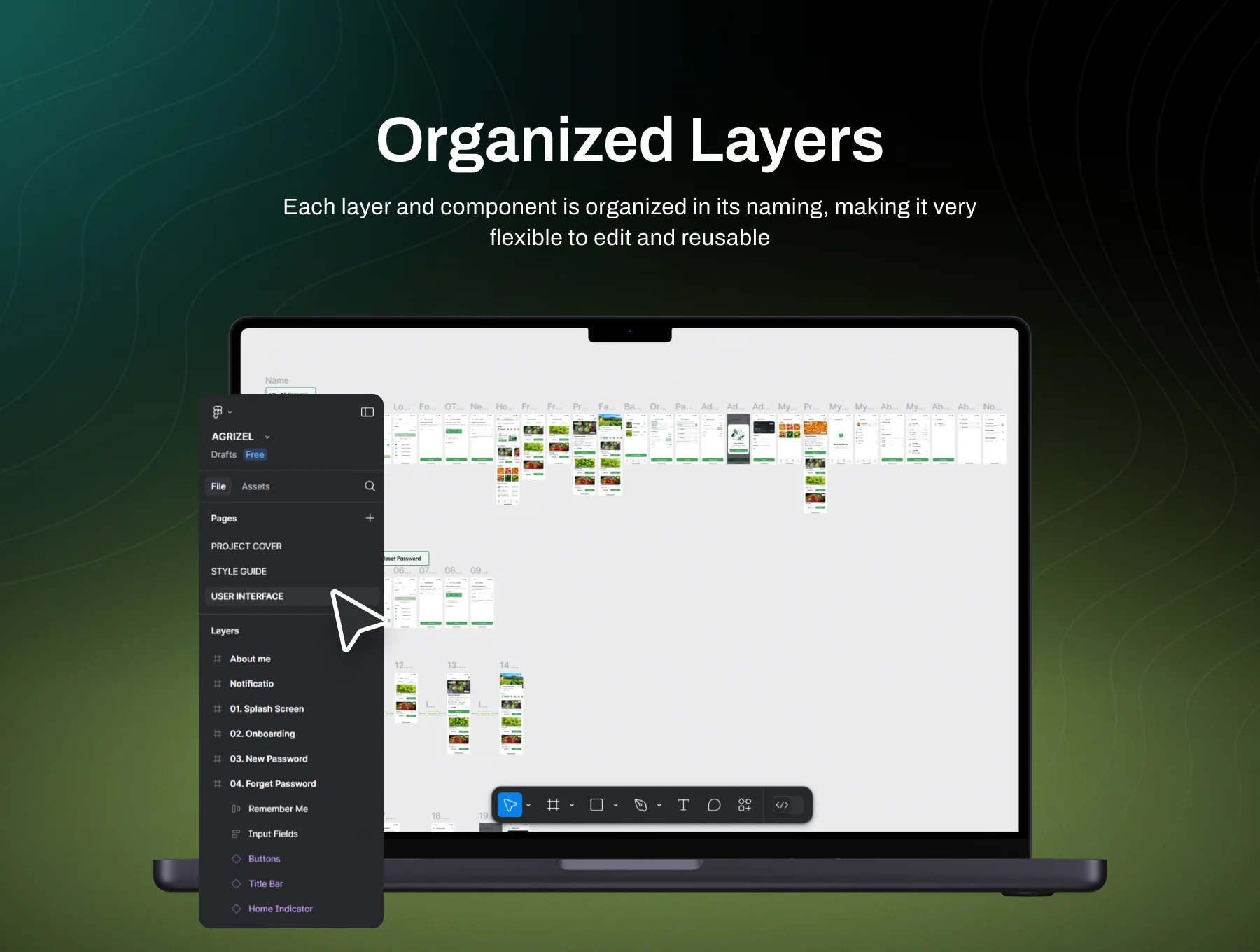Click the Pages section header
This screenshot has width=1260, height=952.
click(x=224, y=518)
